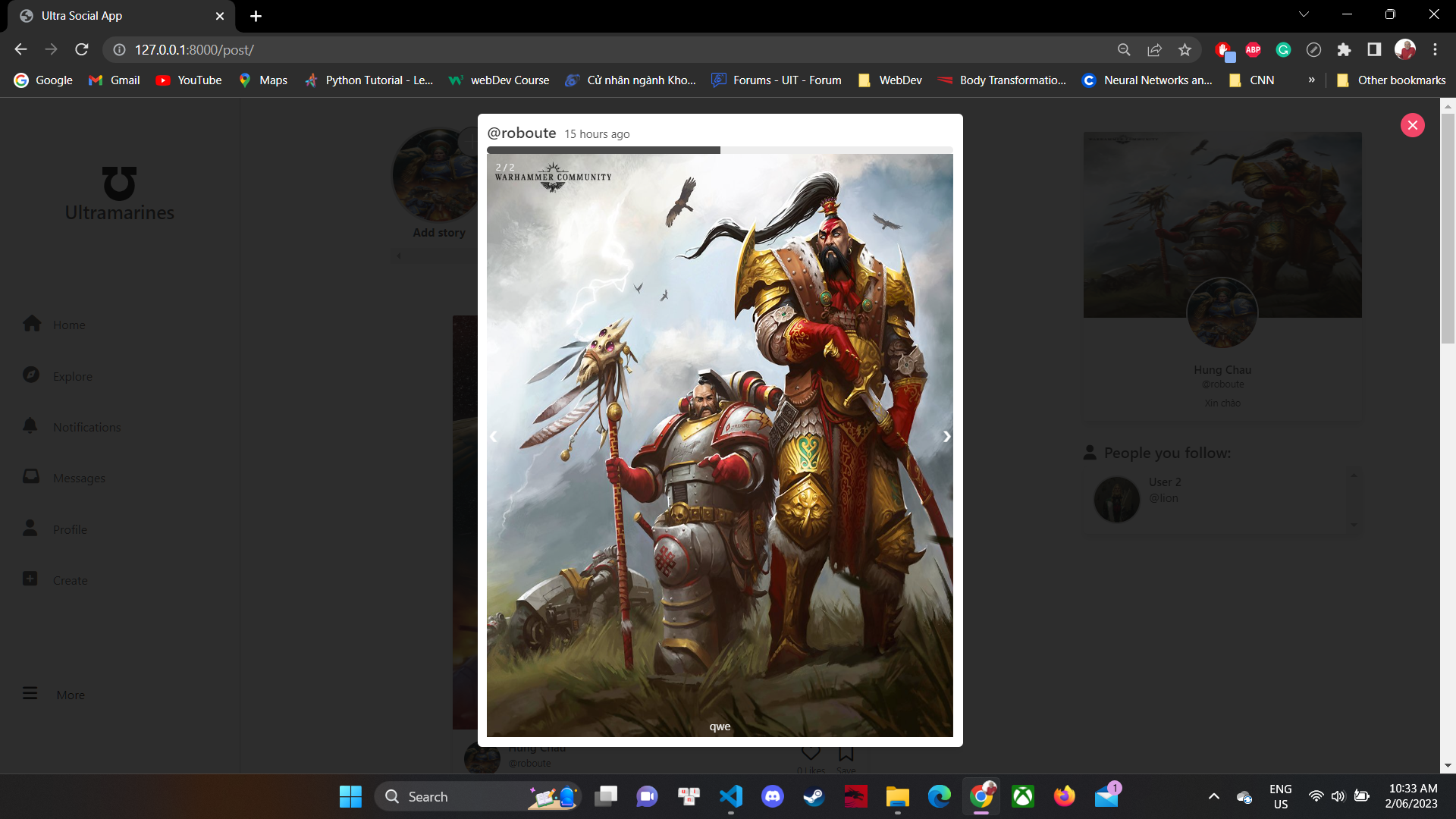This screenshot has height=819, width=1456.
Task: Bookmark this page with star icon
Action: click(1185, 50)
